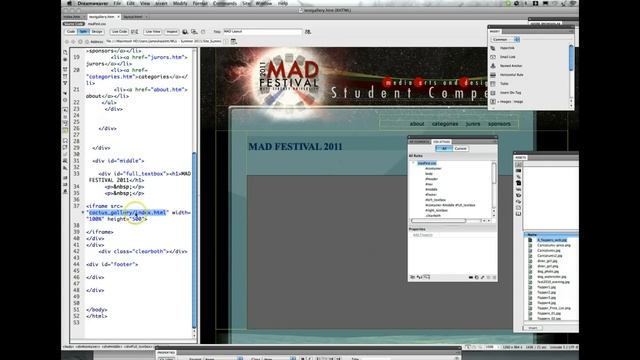Open the Commands menu
Screen dimensions: 640x360
(x=224, y=3)
